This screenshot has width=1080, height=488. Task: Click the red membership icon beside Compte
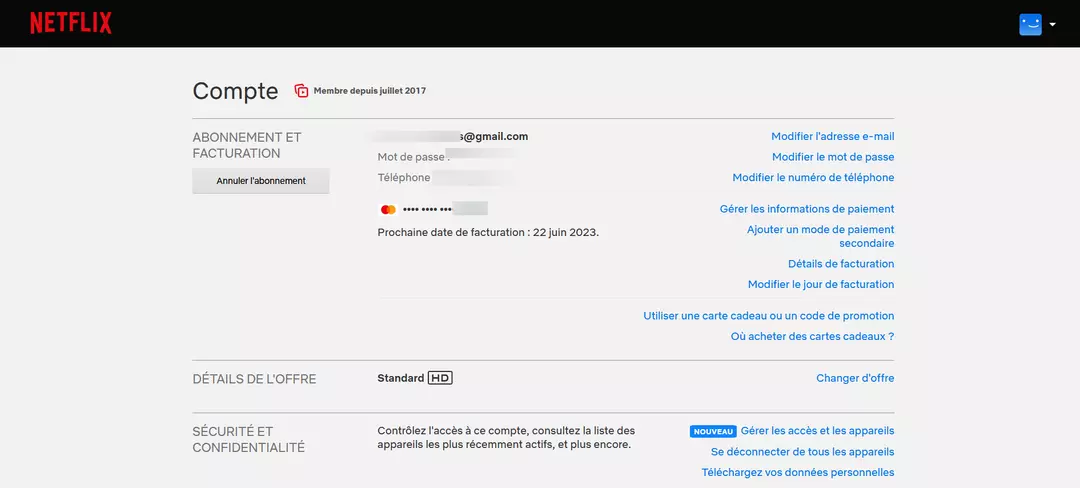coord(301,91)
